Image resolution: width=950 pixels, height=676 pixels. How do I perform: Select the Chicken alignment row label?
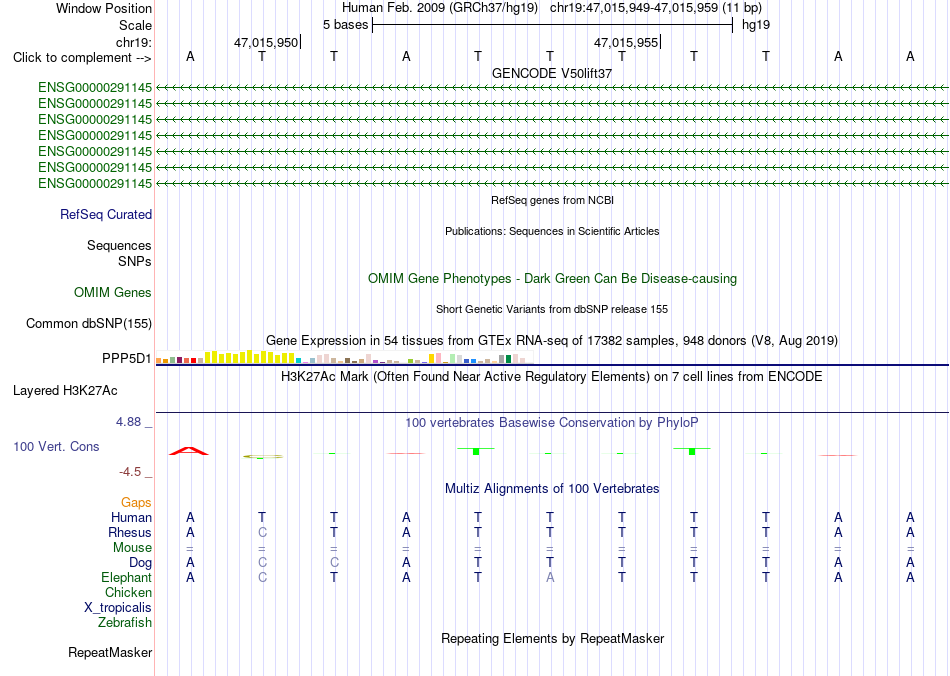click(x=128, y=592)
